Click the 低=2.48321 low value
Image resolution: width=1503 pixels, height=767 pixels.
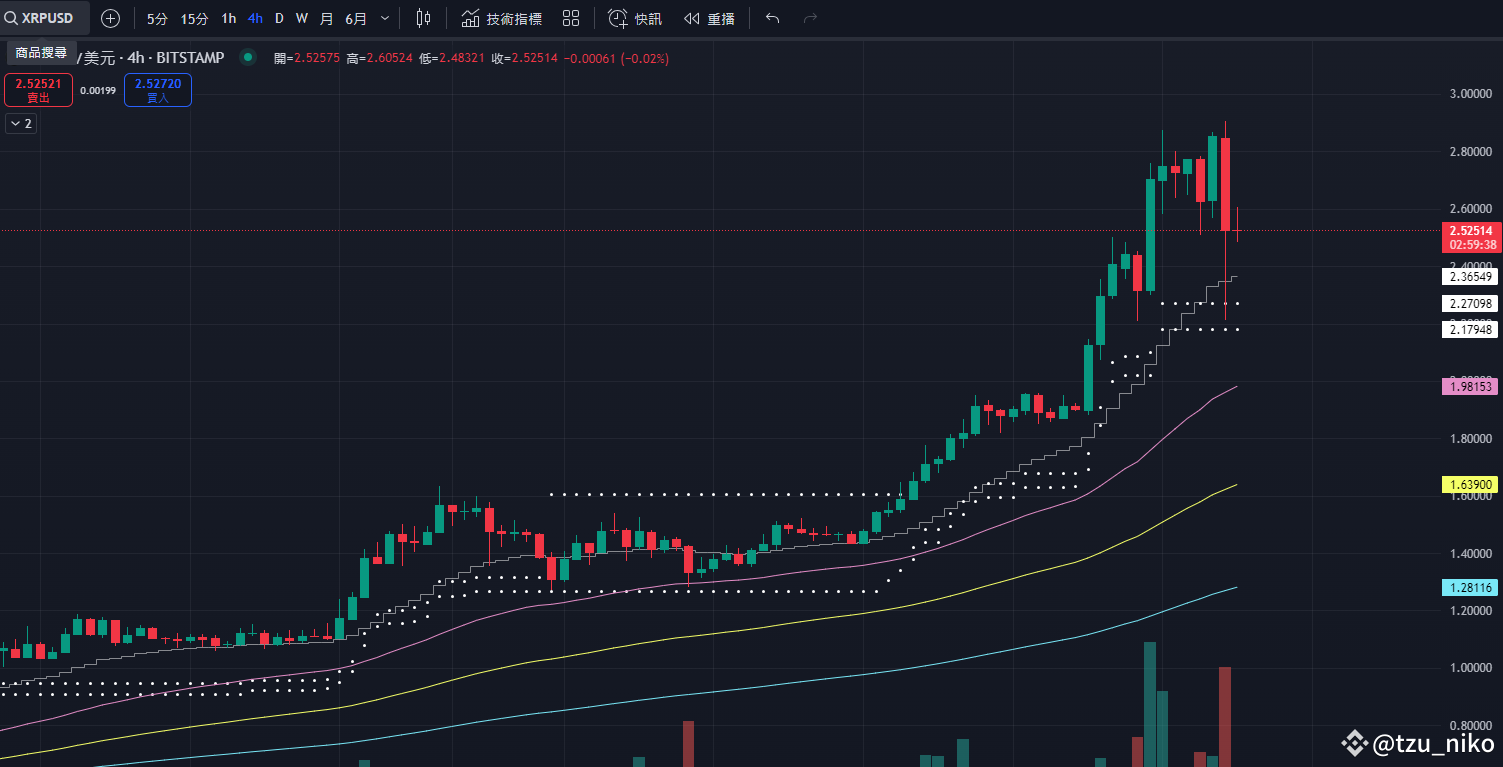(452, 59)
